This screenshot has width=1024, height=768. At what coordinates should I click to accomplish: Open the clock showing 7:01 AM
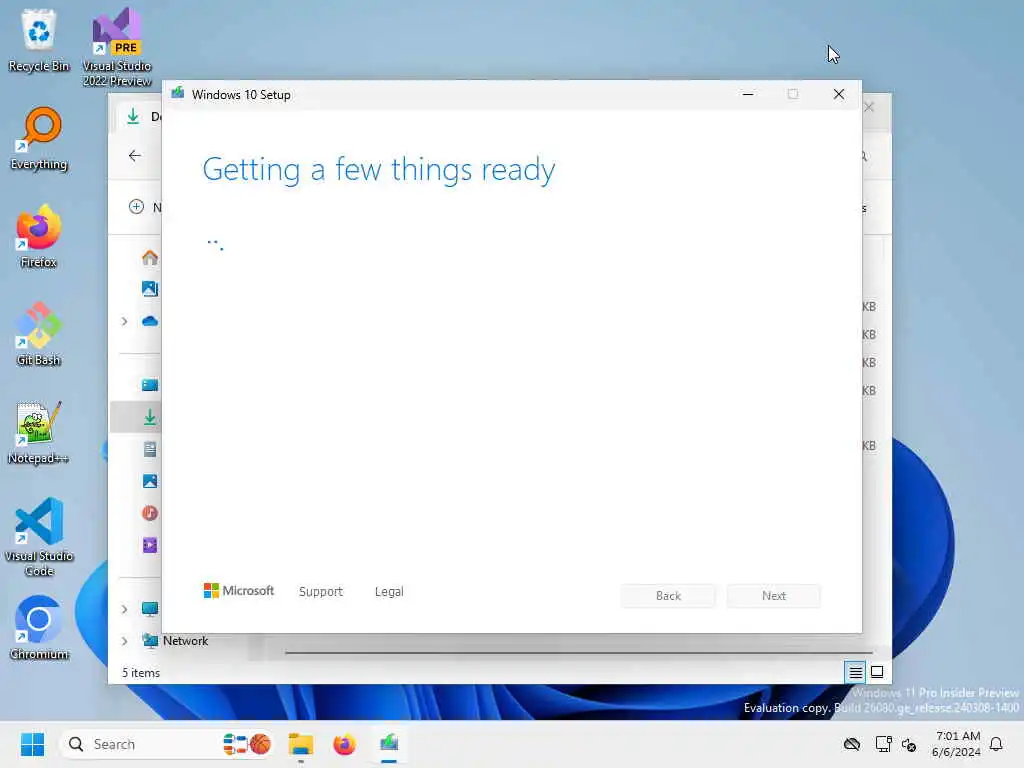pyautogui.click(x=956, y=744)
